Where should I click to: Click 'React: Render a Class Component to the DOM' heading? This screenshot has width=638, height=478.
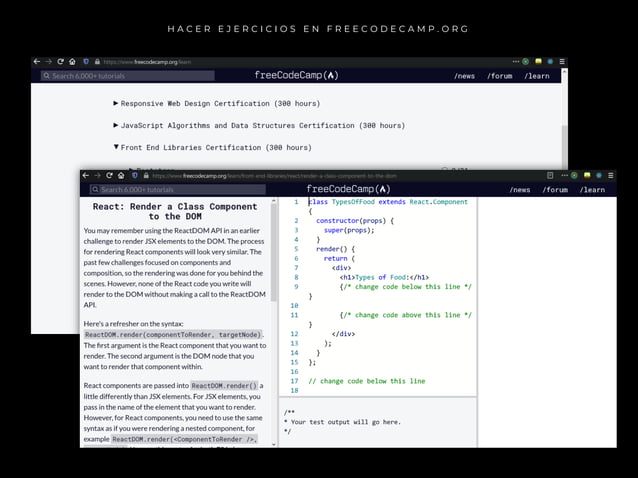(175, 212)
